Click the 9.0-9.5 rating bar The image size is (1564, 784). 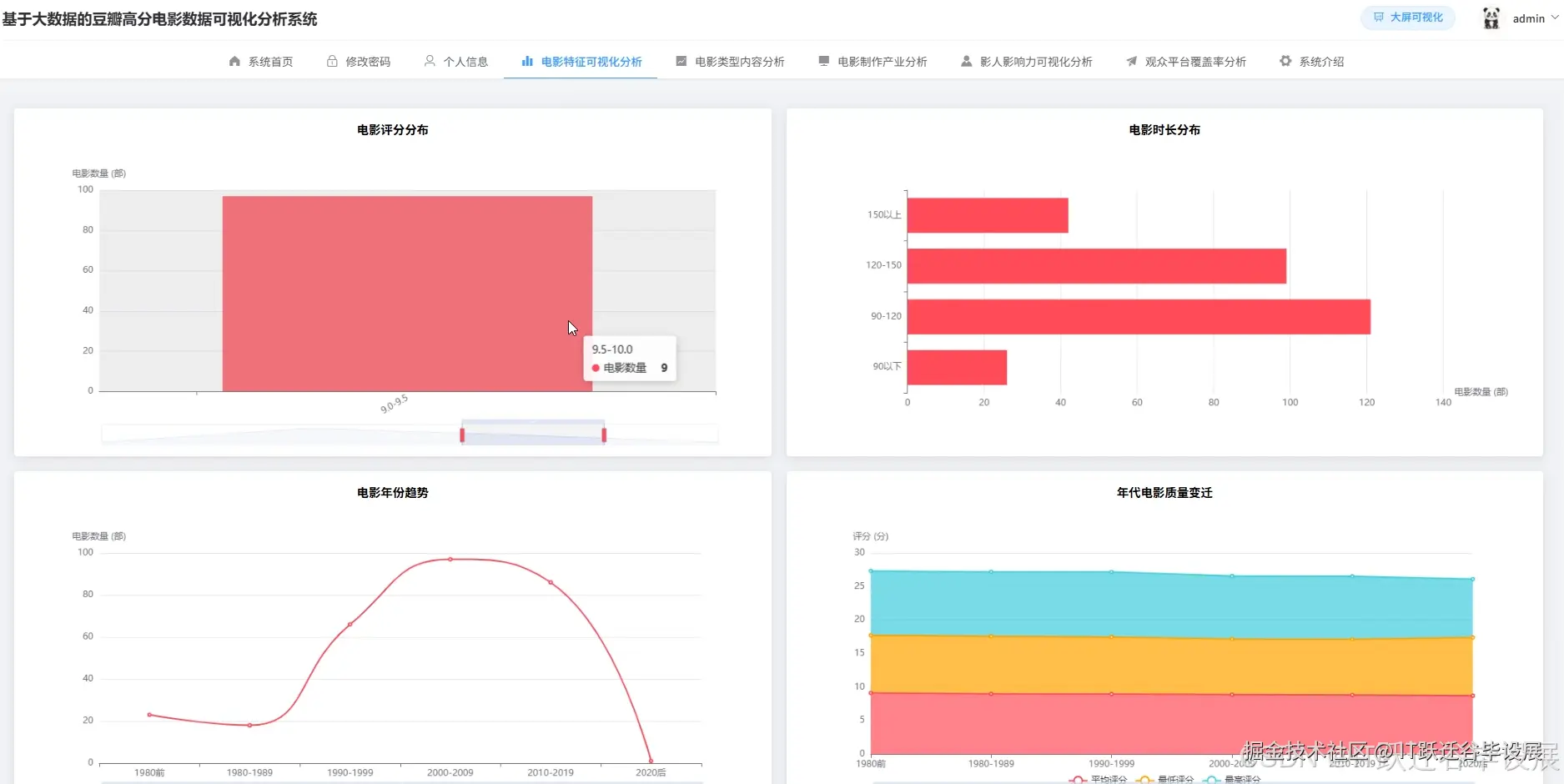click(x=407, y=294)
